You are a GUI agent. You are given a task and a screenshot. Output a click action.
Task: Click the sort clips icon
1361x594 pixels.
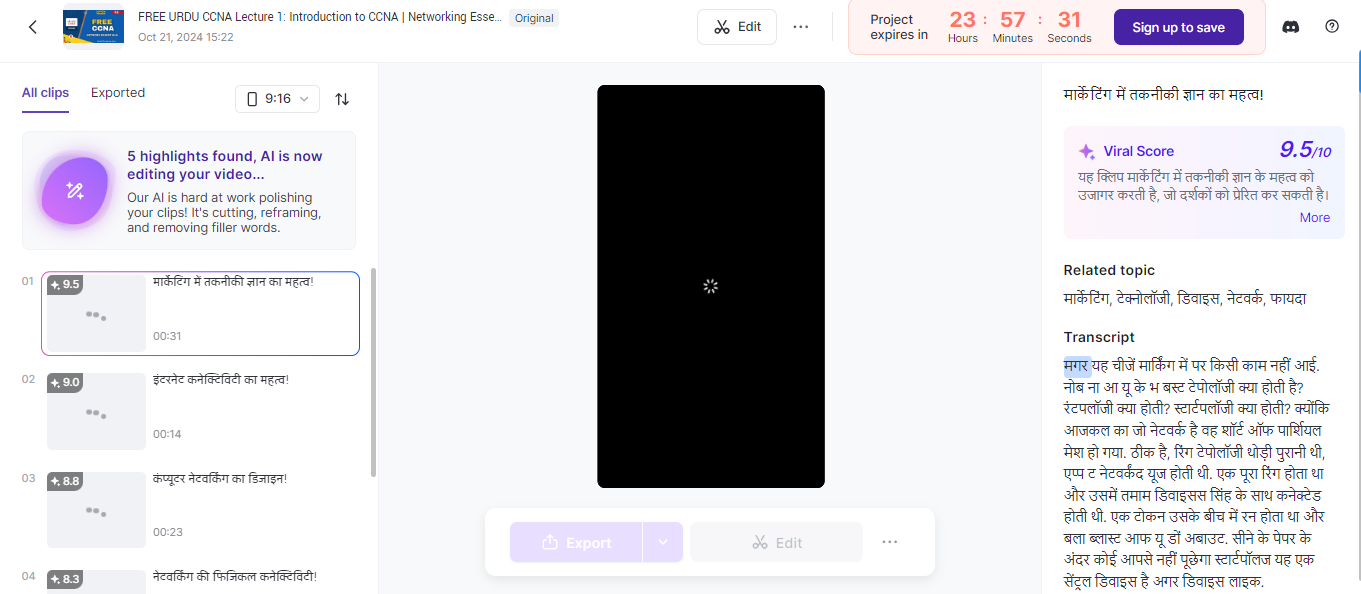pyautogui.click(x=341, y=99)
